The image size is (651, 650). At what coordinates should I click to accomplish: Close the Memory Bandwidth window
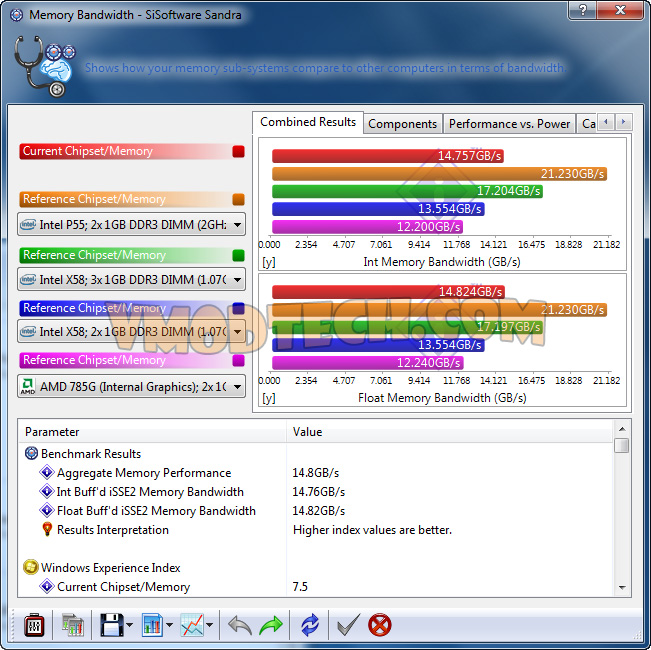[620, 10]
